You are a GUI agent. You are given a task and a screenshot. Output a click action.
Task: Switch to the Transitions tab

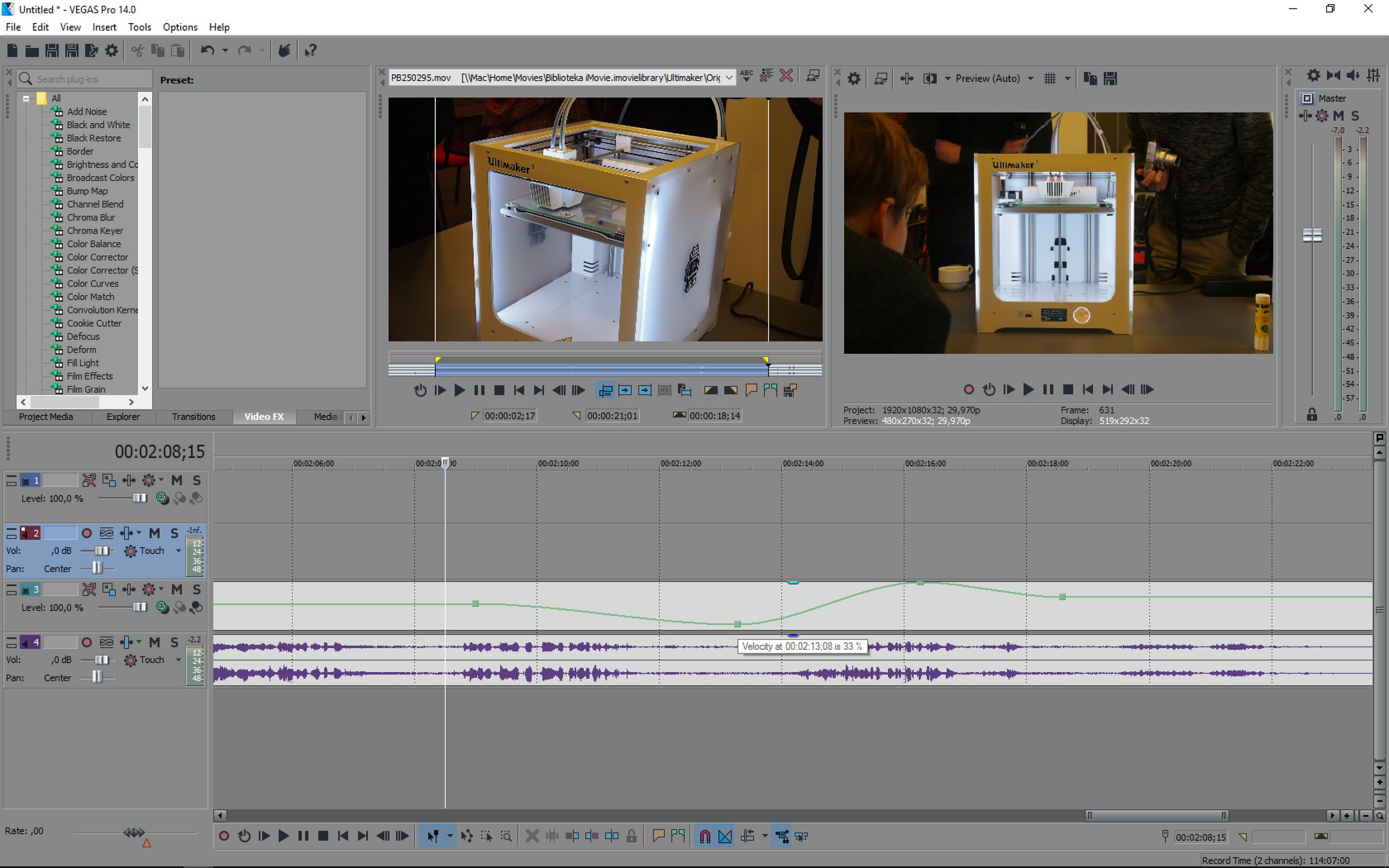193,417
